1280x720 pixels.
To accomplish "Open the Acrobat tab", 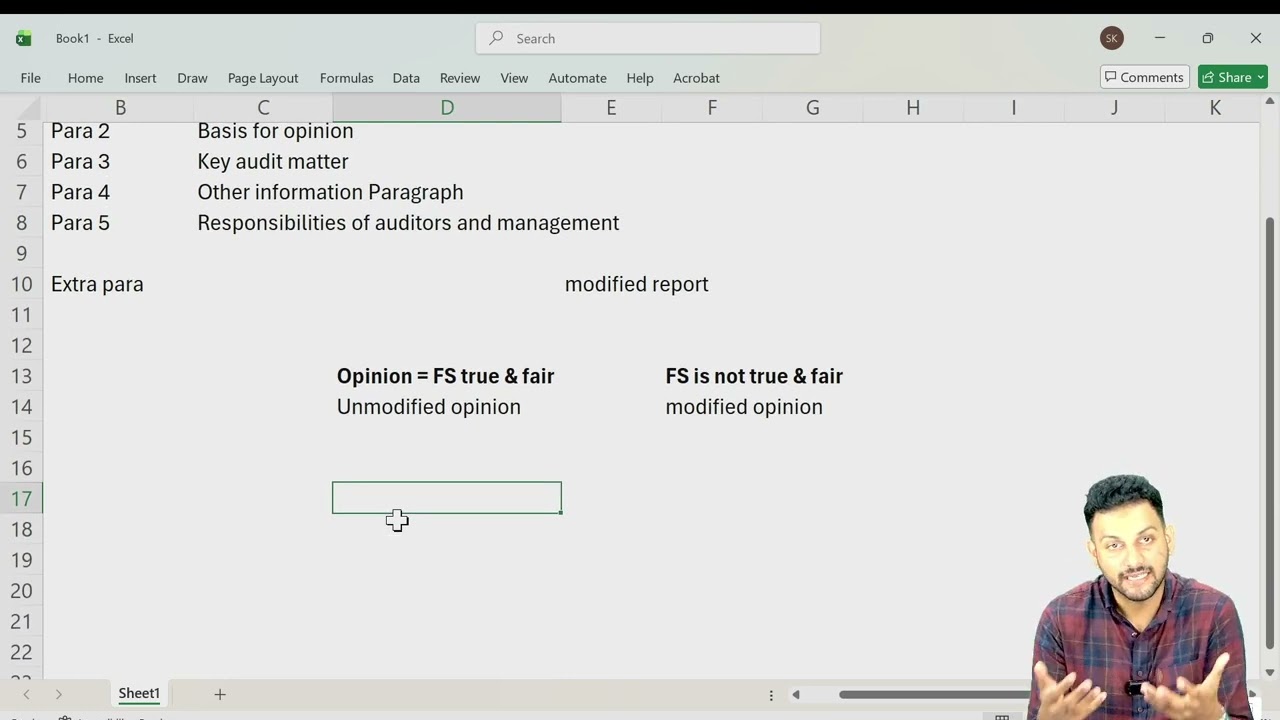I will point(696,78).
